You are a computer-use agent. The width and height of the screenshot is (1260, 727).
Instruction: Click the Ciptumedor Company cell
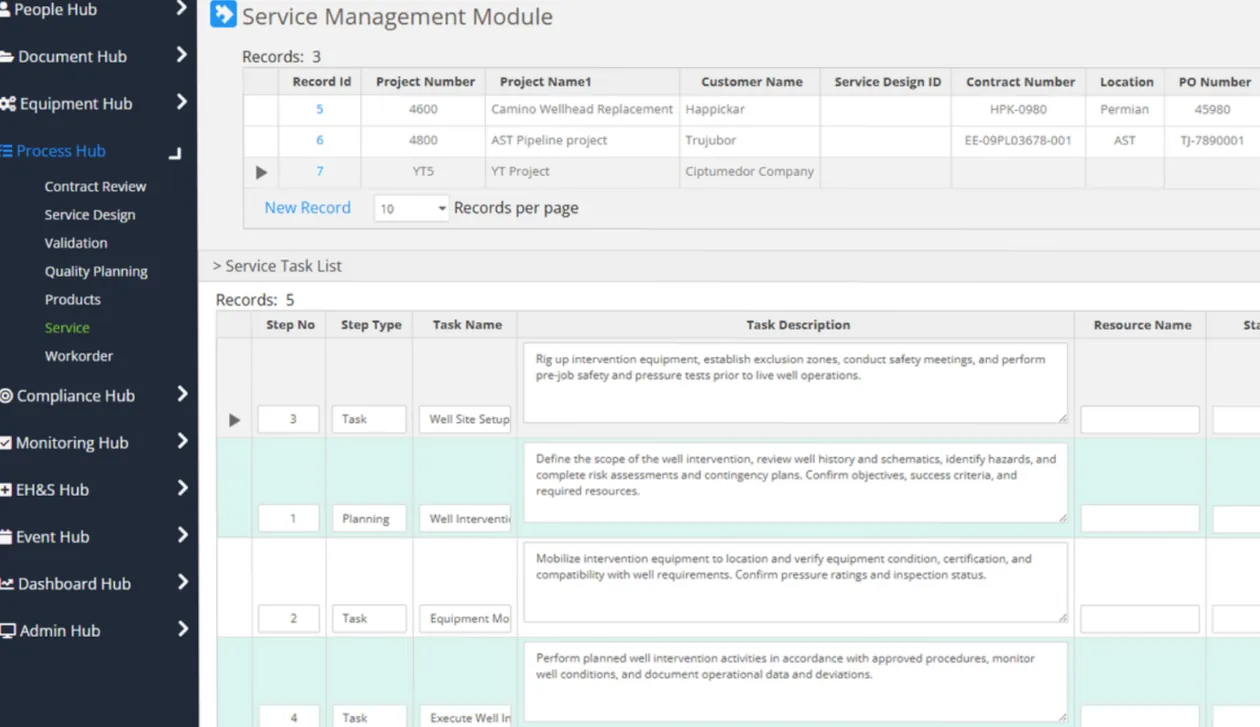750,172
